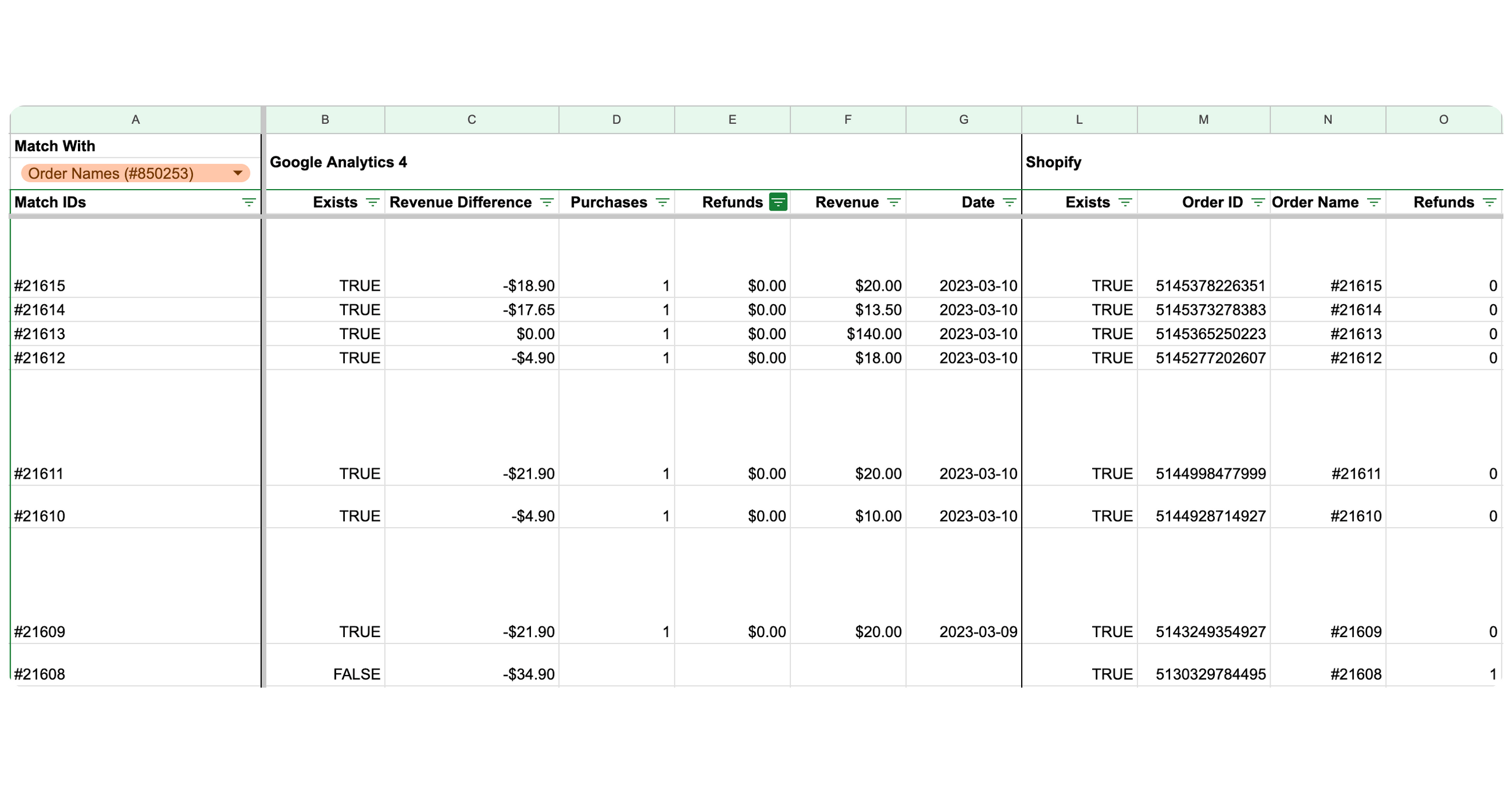Click Shopify Order Name #21613 cell
The height and width of the screenshot is (793, 1512).
[1328, 333]
